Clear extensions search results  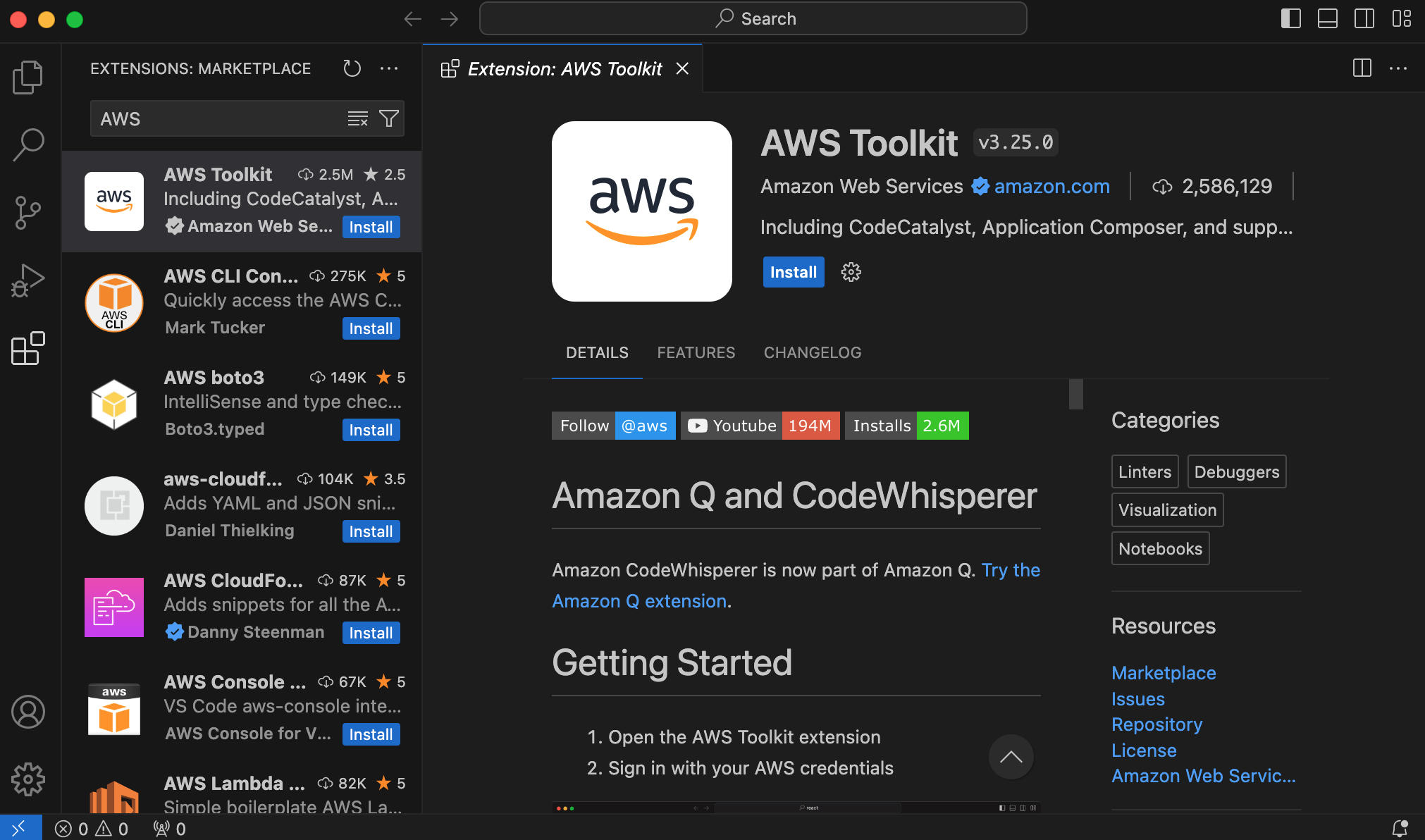pyautogui.click(x=358, y=118)
